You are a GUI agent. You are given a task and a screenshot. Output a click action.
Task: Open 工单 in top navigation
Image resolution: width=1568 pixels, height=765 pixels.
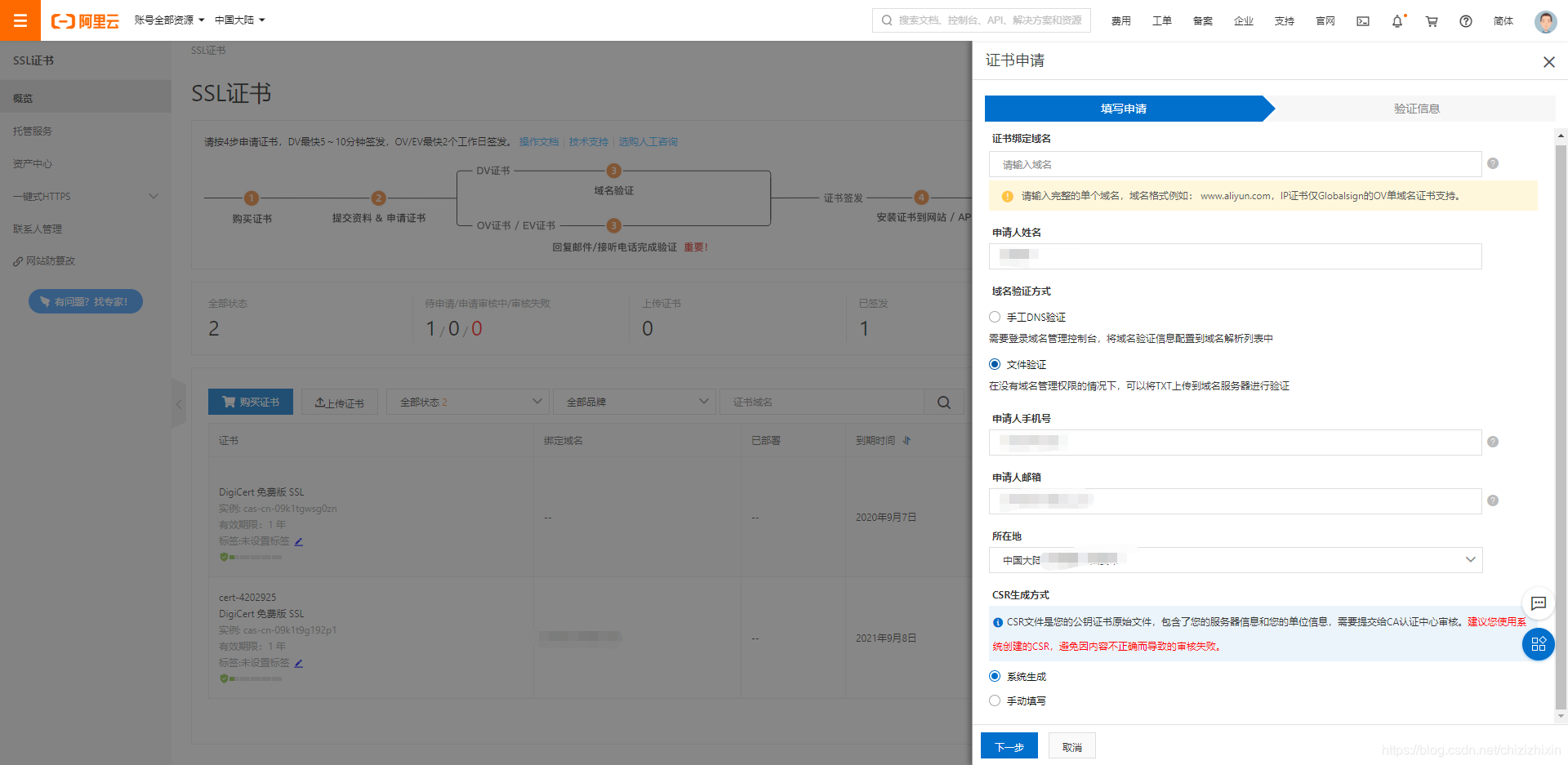coord(1162,21)
